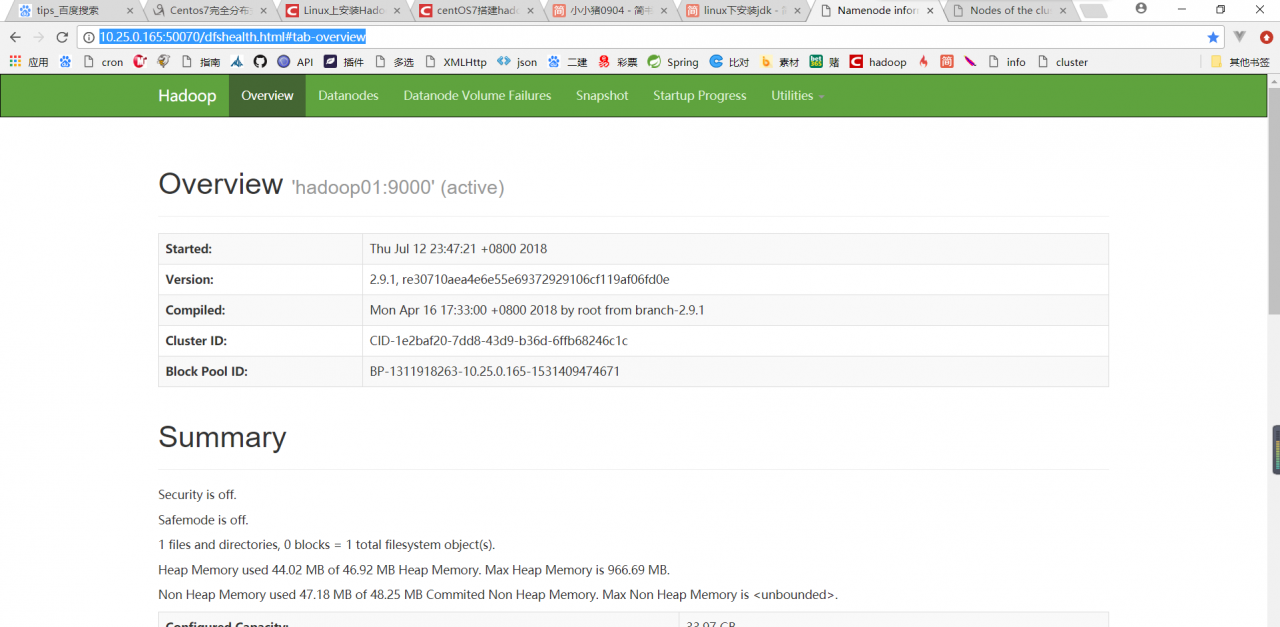Click the Started timestamp value
This screenshot has width=1280, height=627.
(x=458, y=249)
